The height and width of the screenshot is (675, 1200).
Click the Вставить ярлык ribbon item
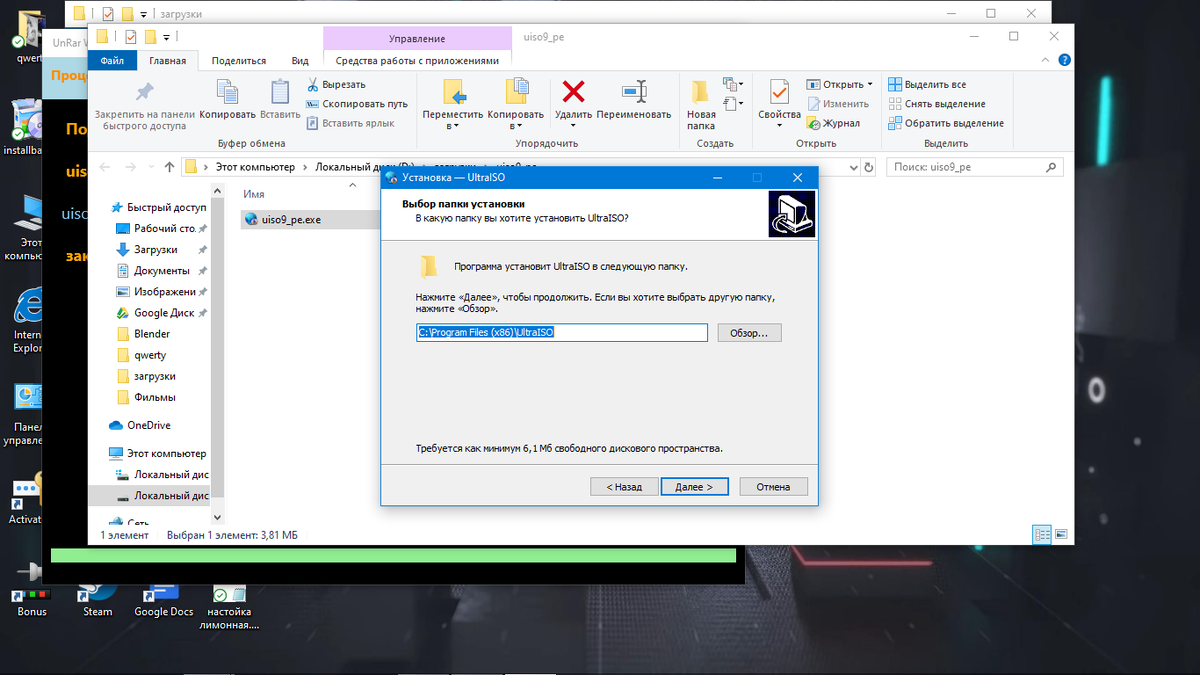350,123
